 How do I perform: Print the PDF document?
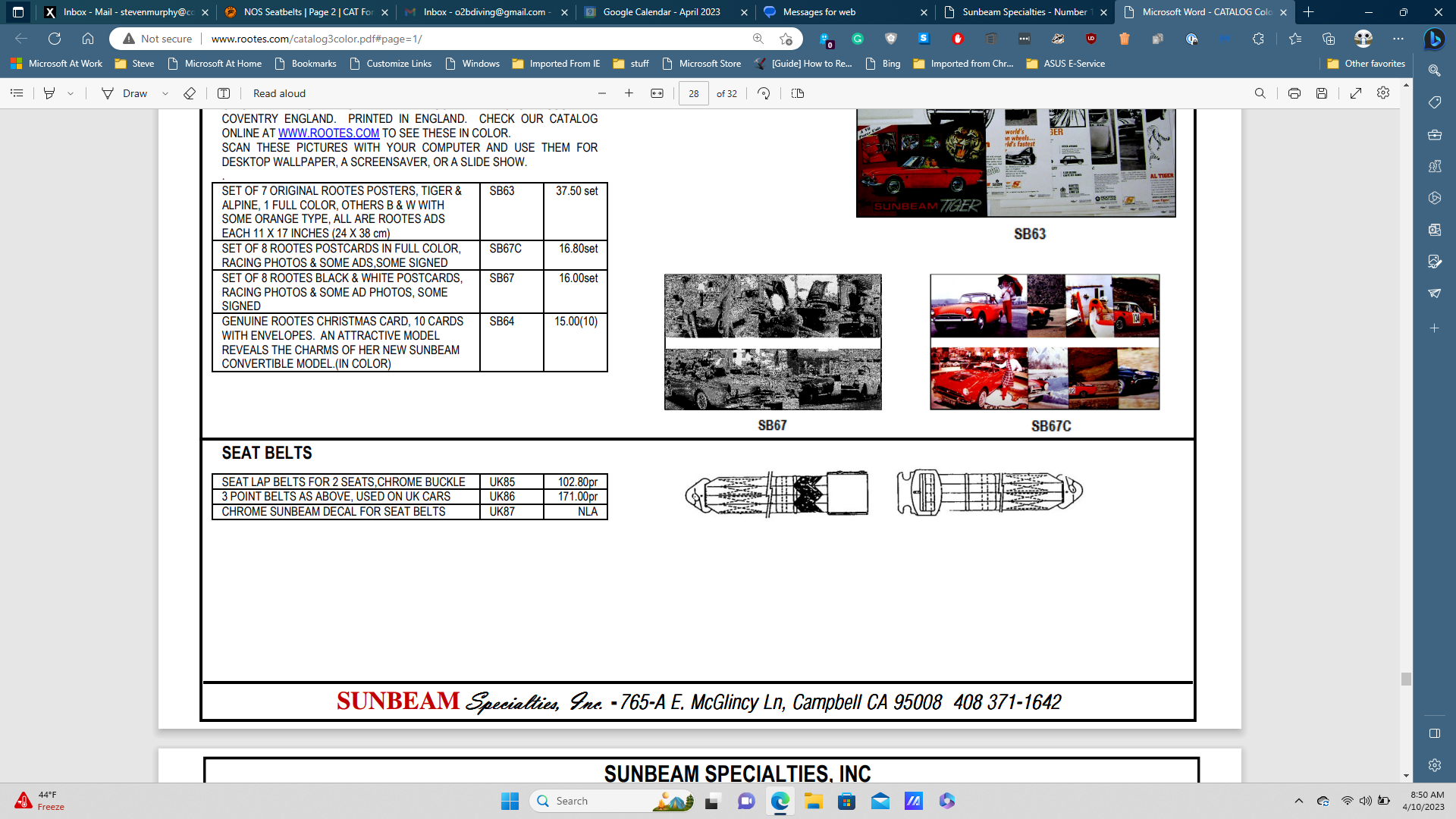tap(1294, 93)
